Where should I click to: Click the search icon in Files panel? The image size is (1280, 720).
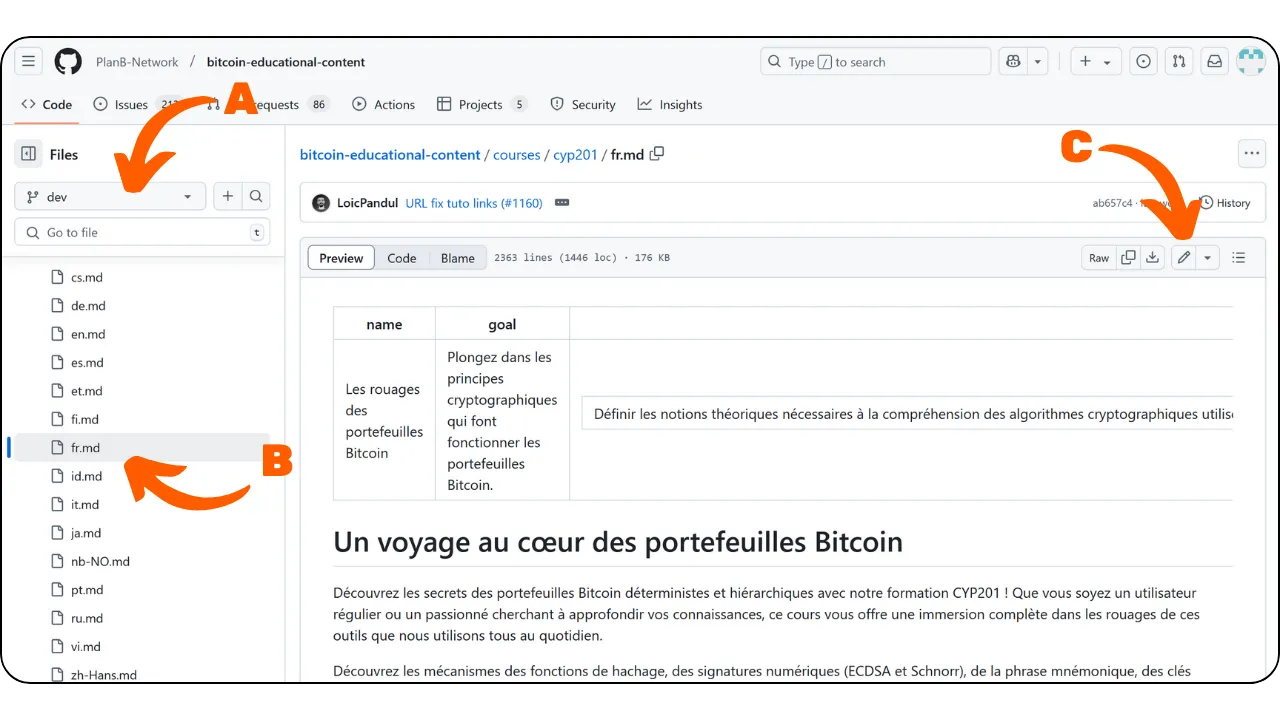pos(256,197)
